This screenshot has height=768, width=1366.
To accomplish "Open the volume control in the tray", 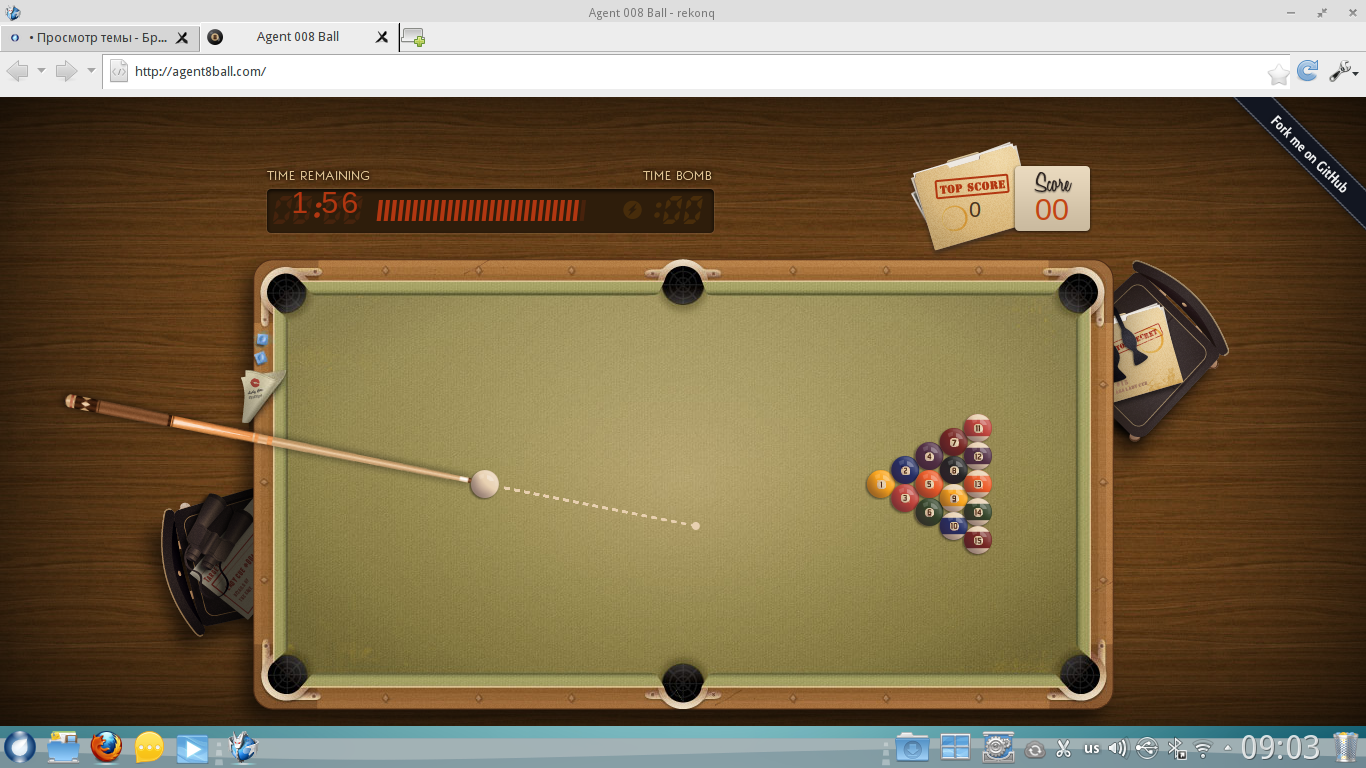I will click(1118, 748).
